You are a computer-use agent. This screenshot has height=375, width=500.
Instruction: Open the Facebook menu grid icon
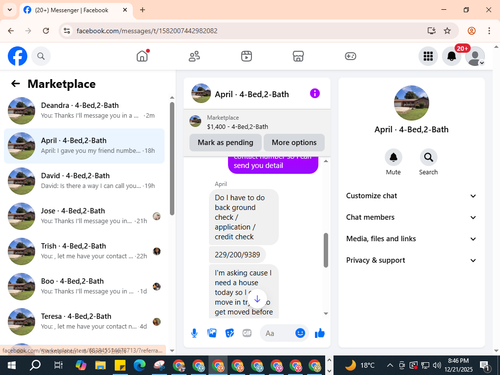pos(428,56)
